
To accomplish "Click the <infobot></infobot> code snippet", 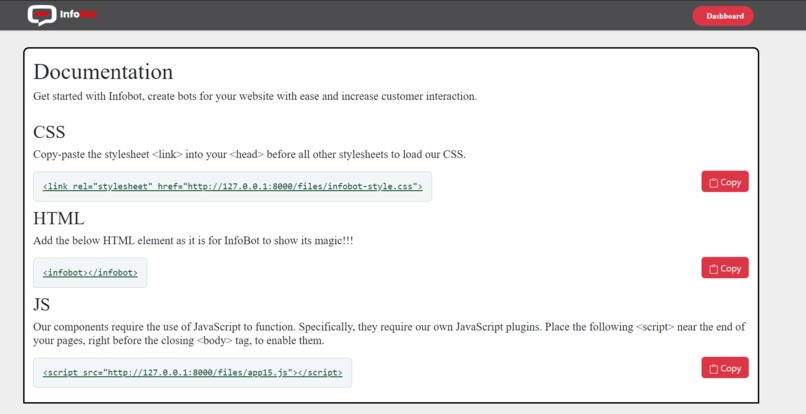I will (x=90, y=273).
